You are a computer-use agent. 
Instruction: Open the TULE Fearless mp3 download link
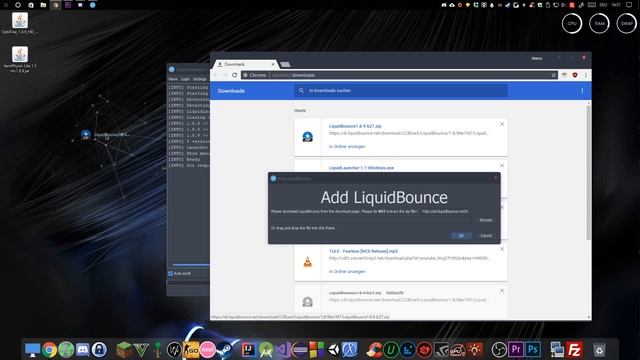pos(363,251)
